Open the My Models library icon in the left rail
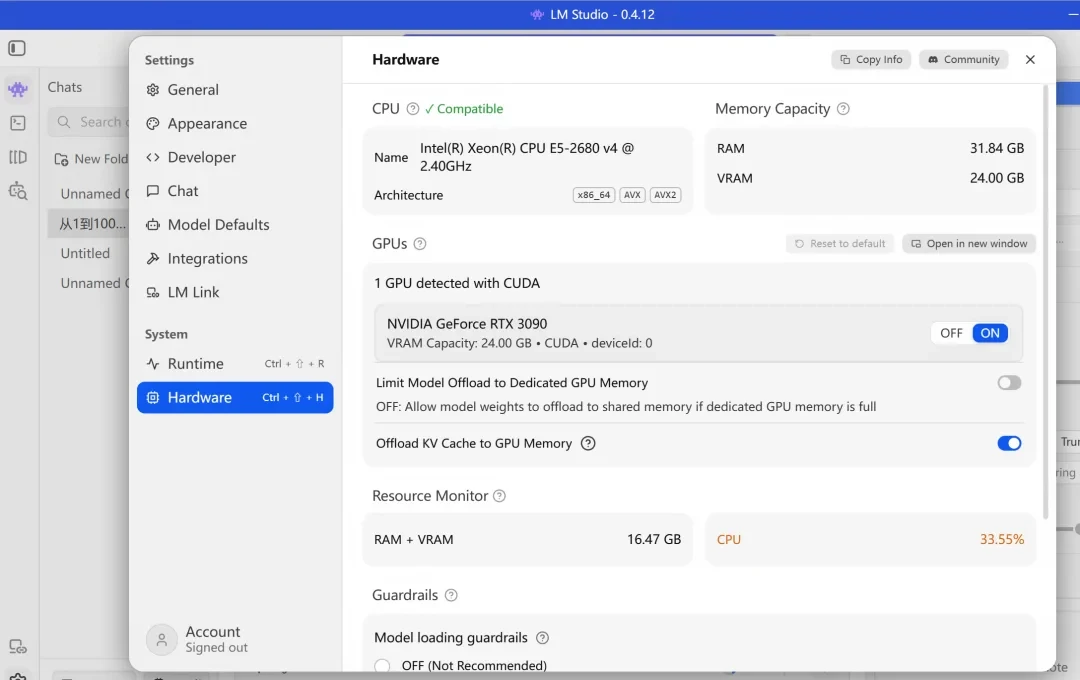This screenshot has width=1080, height=680. (18, 157)
